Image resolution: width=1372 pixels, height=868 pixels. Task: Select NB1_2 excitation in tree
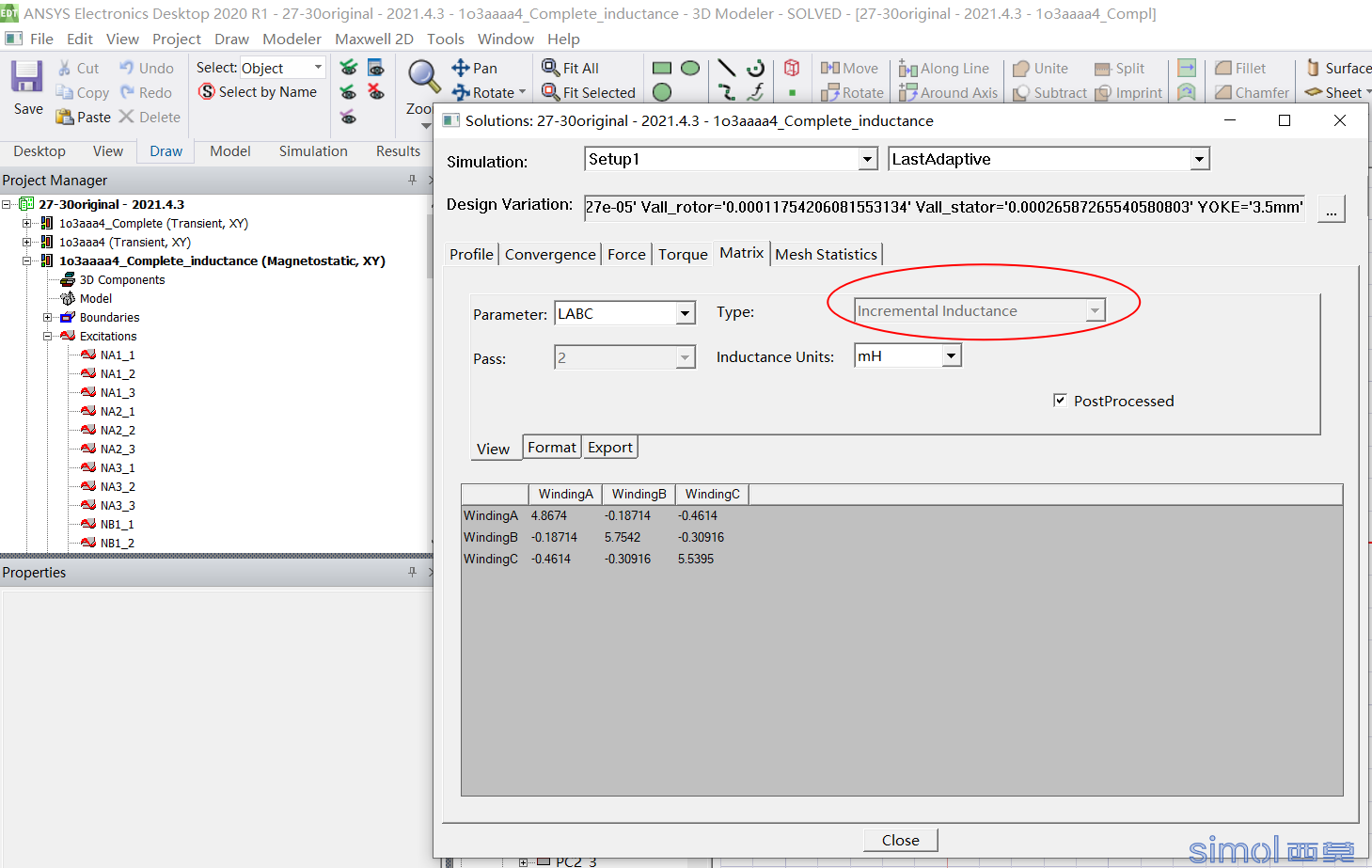[117, 543]
